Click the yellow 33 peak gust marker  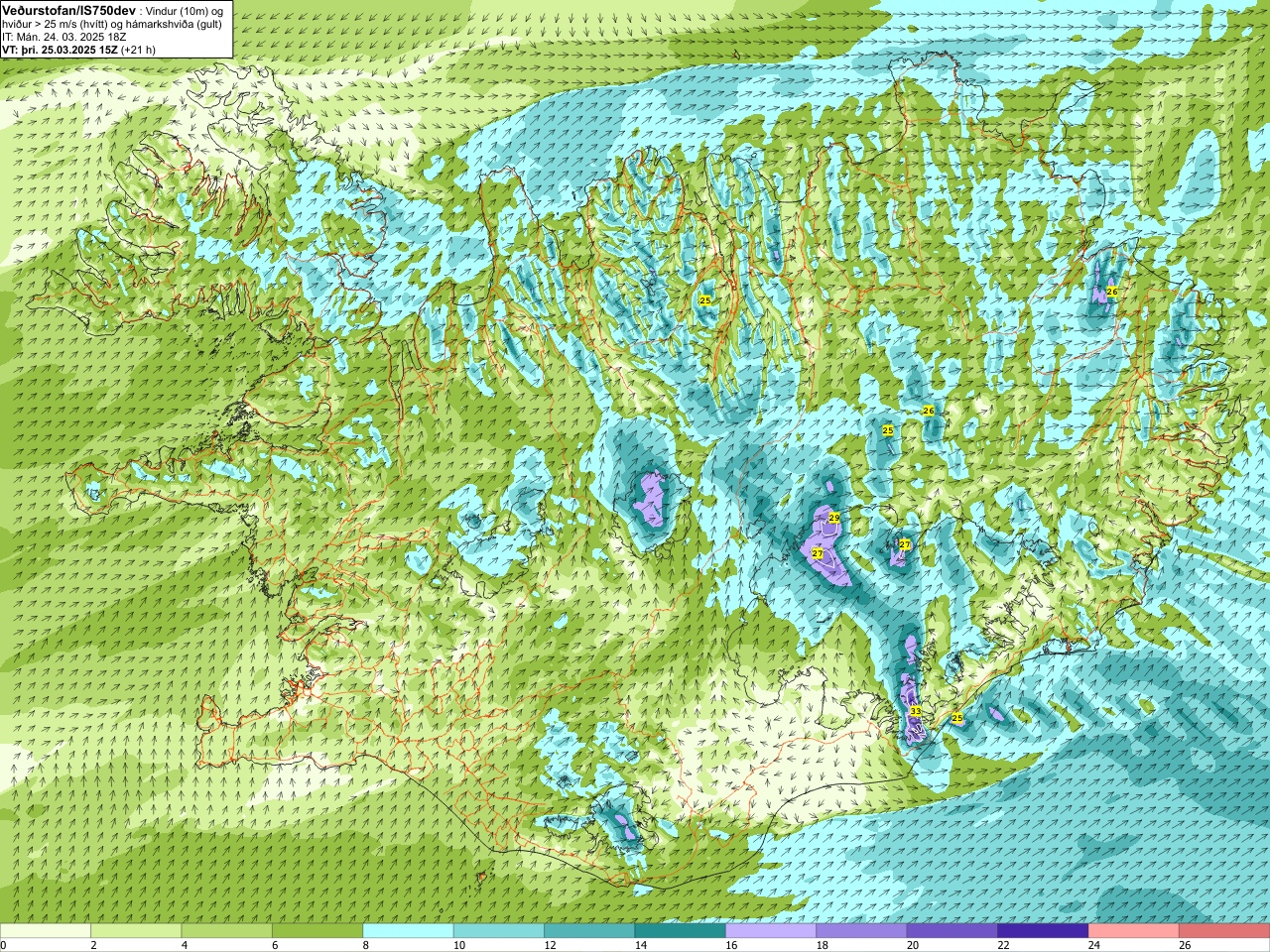915,711
